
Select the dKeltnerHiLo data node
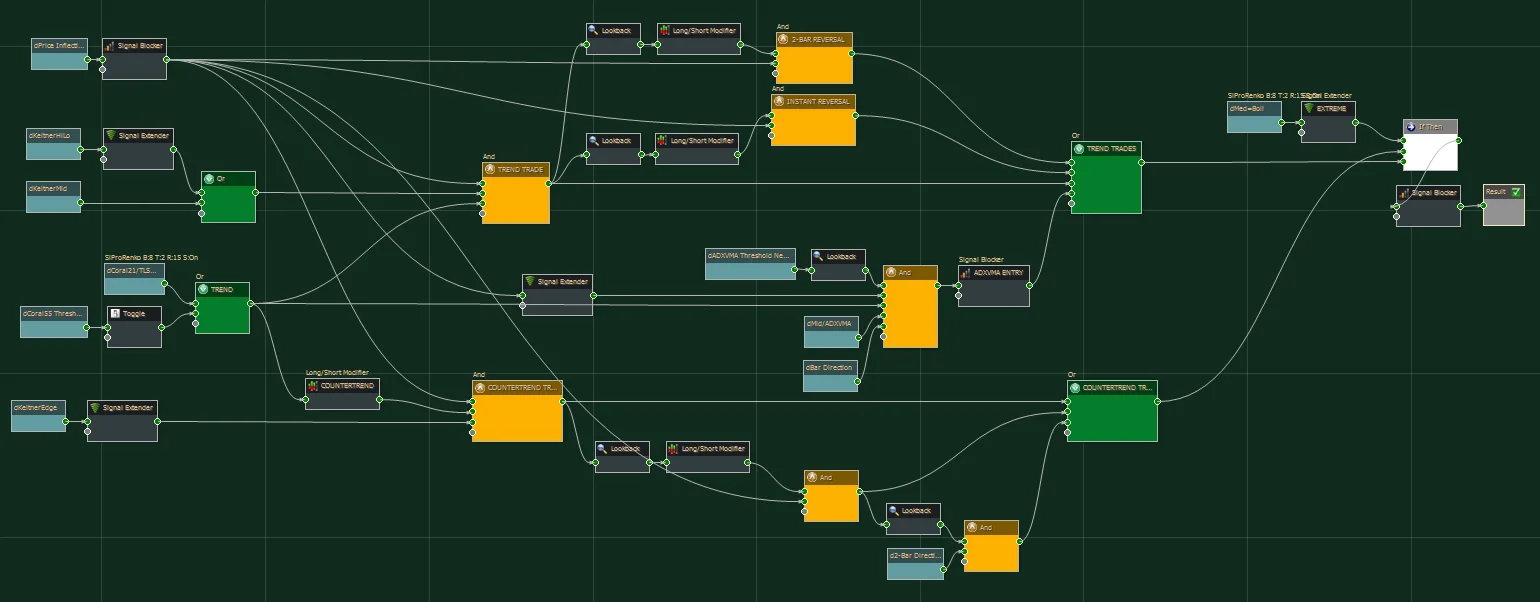[53, 144]
